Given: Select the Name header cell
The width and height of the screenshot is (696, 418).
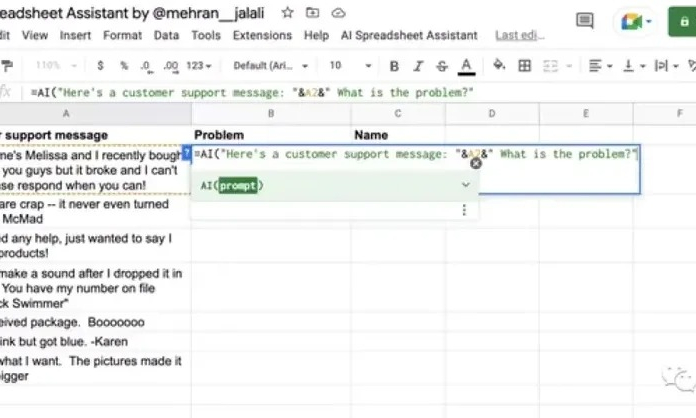Looking at the screenshot, I should [398, 135].
